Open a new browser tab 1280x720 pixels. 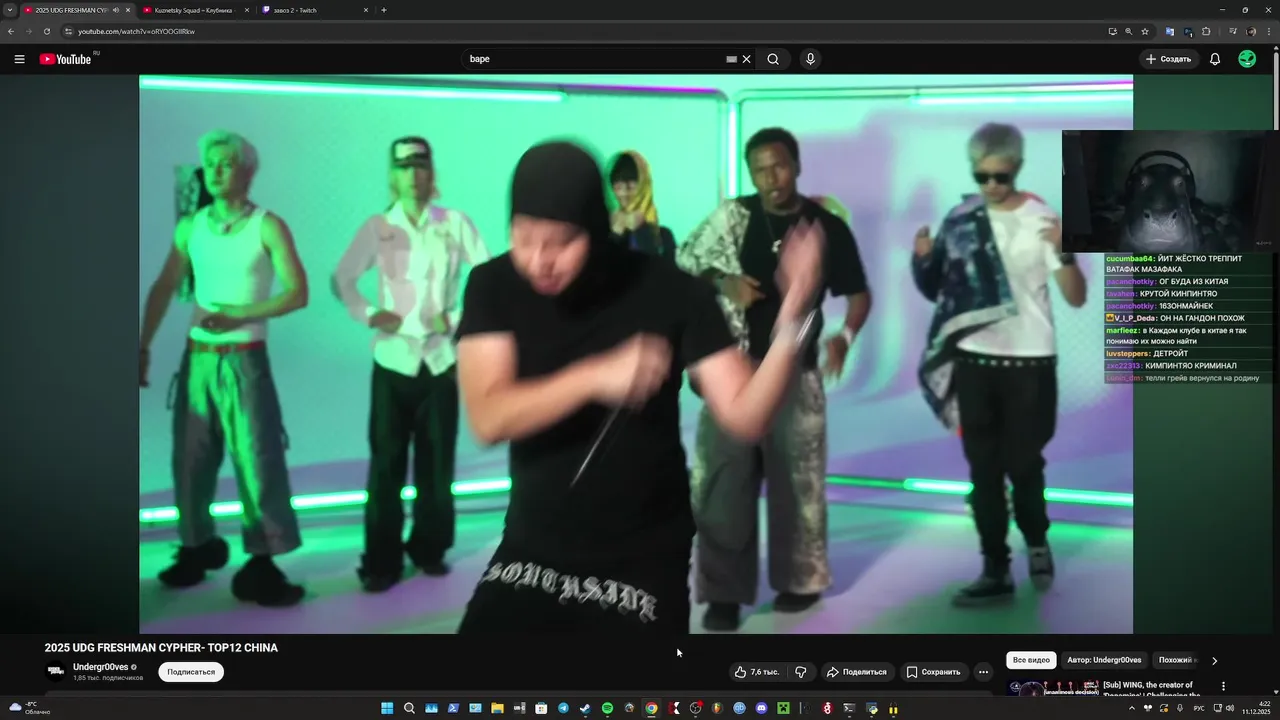click(x=384, y=10)
